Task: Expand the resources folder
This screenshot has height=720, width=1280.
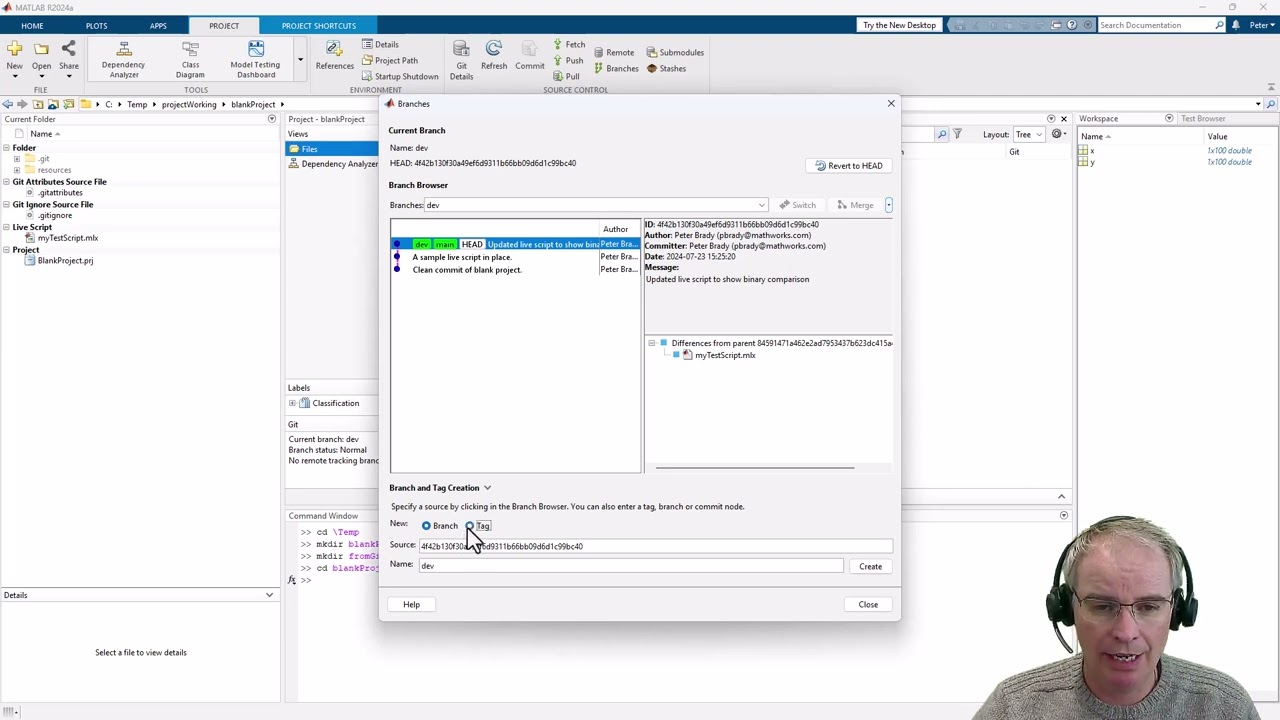Action: coord(17,170)
